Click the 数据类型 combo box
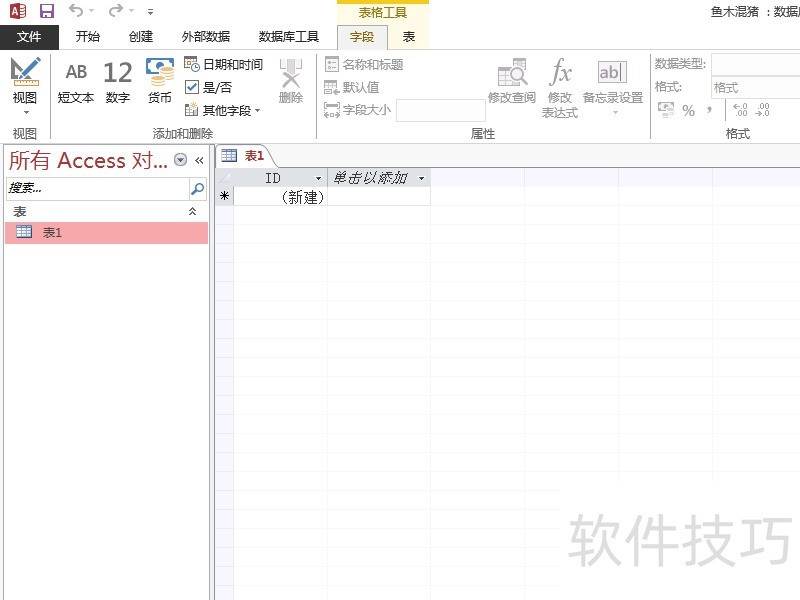The image size is (800, 600). coord(755,64)
